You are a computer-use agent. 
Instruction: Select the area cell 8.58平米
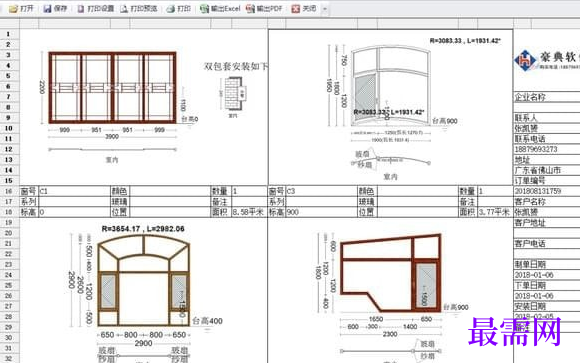249,212
